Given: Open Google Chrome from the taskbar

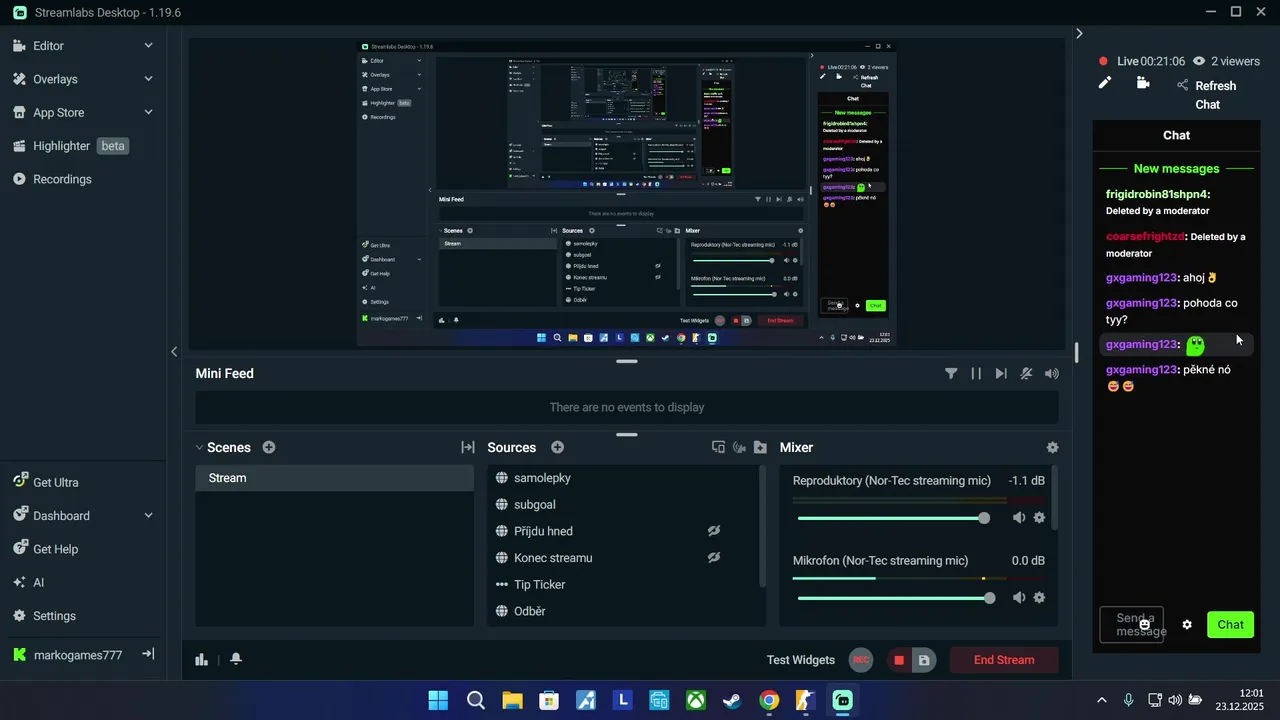Looking at the screenshot, I should pos(769,700).
